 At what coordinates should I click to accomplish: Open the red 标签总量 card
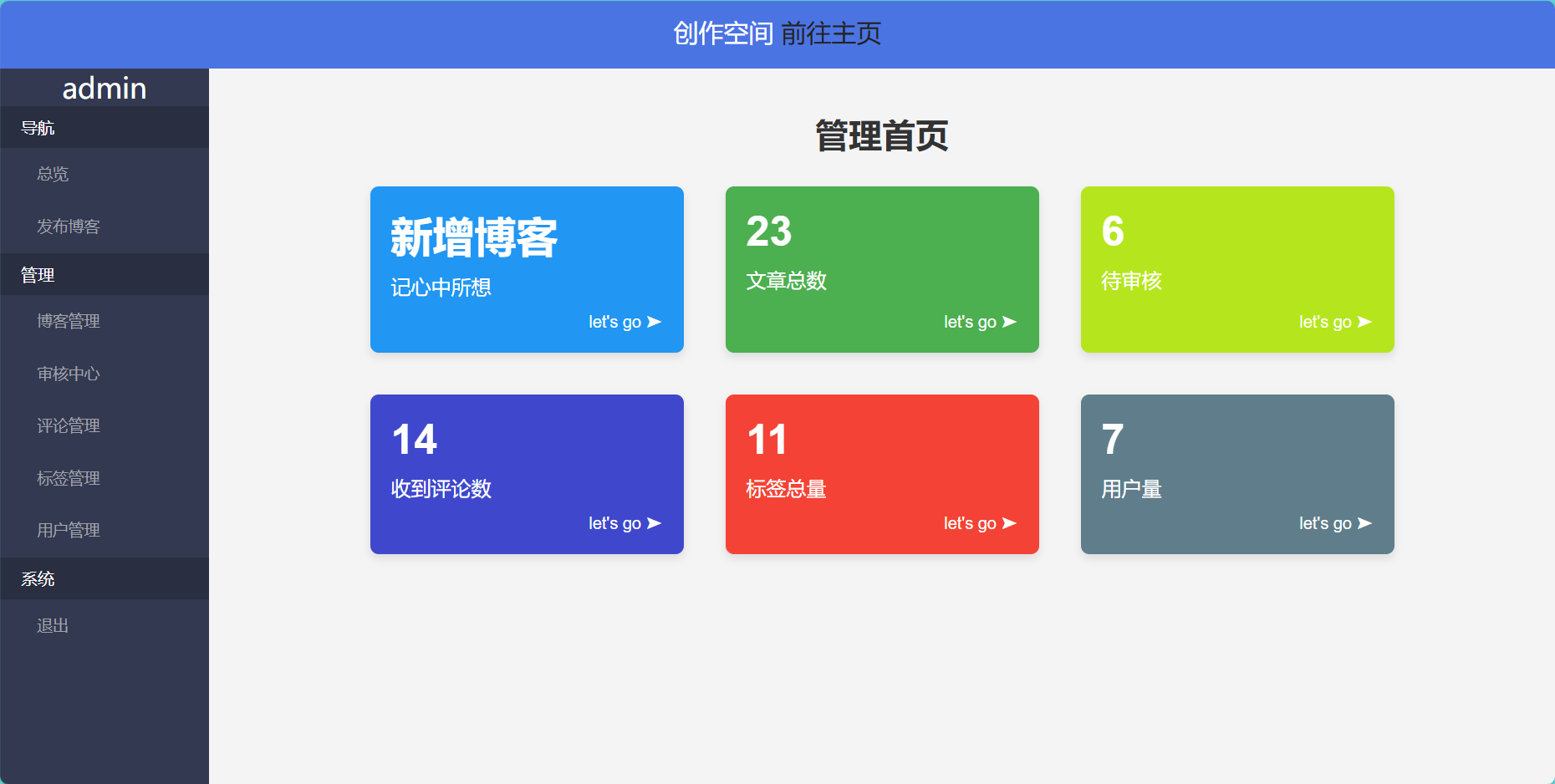(882, 474)
